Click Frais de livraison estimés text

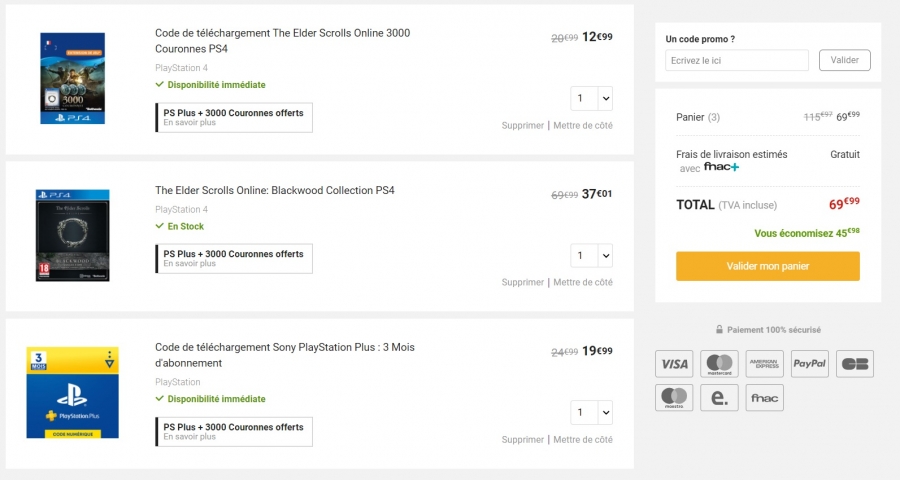click(x=731, y=154)
